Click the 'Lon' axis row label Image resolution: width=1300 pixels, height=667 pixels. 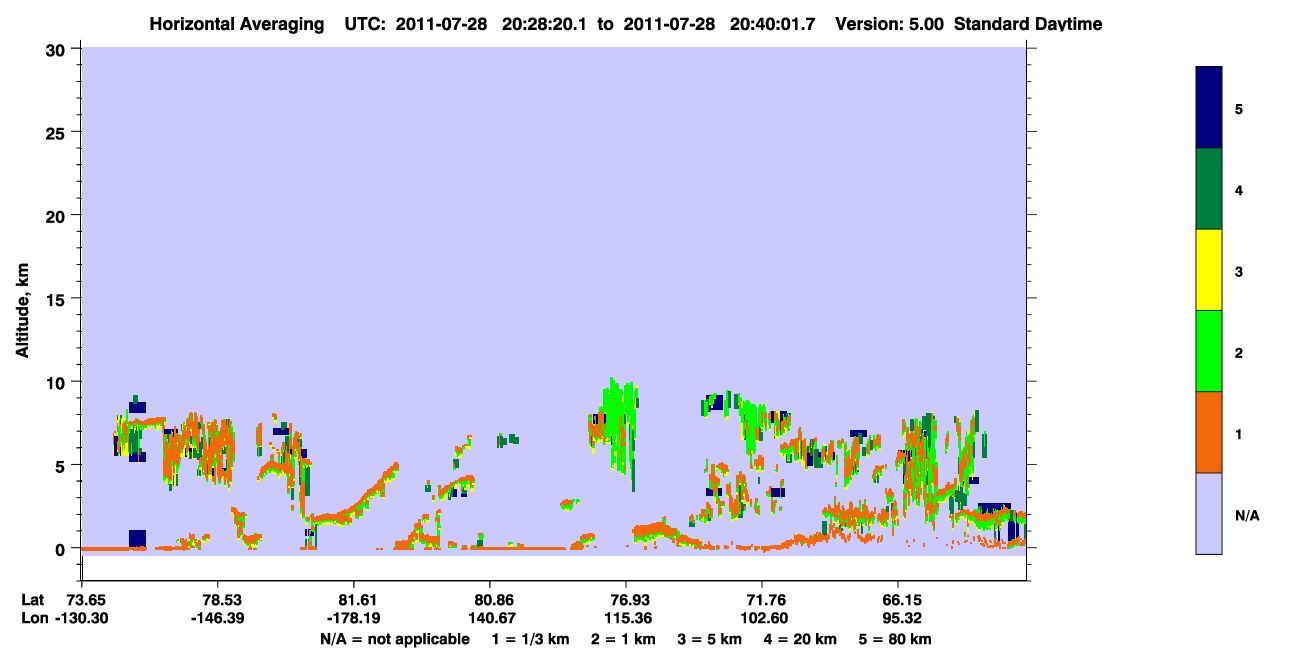tap(34, 618)
